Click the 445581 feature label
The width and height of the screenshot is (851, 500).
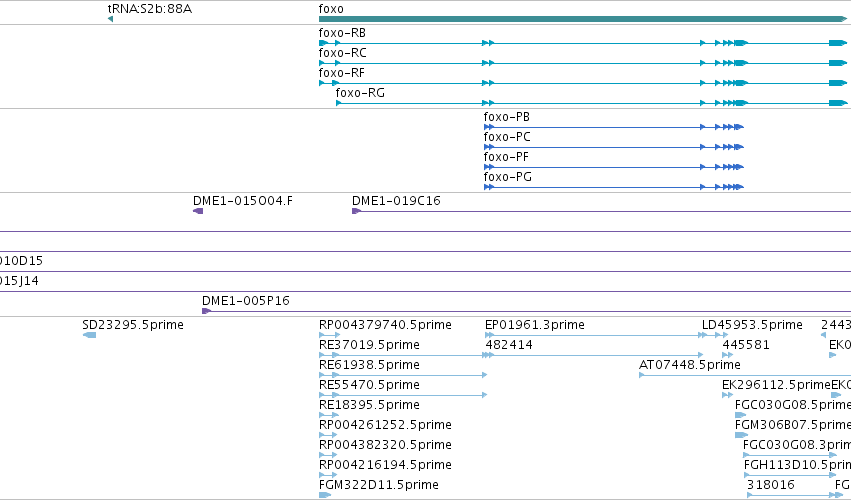click(746, 345)
